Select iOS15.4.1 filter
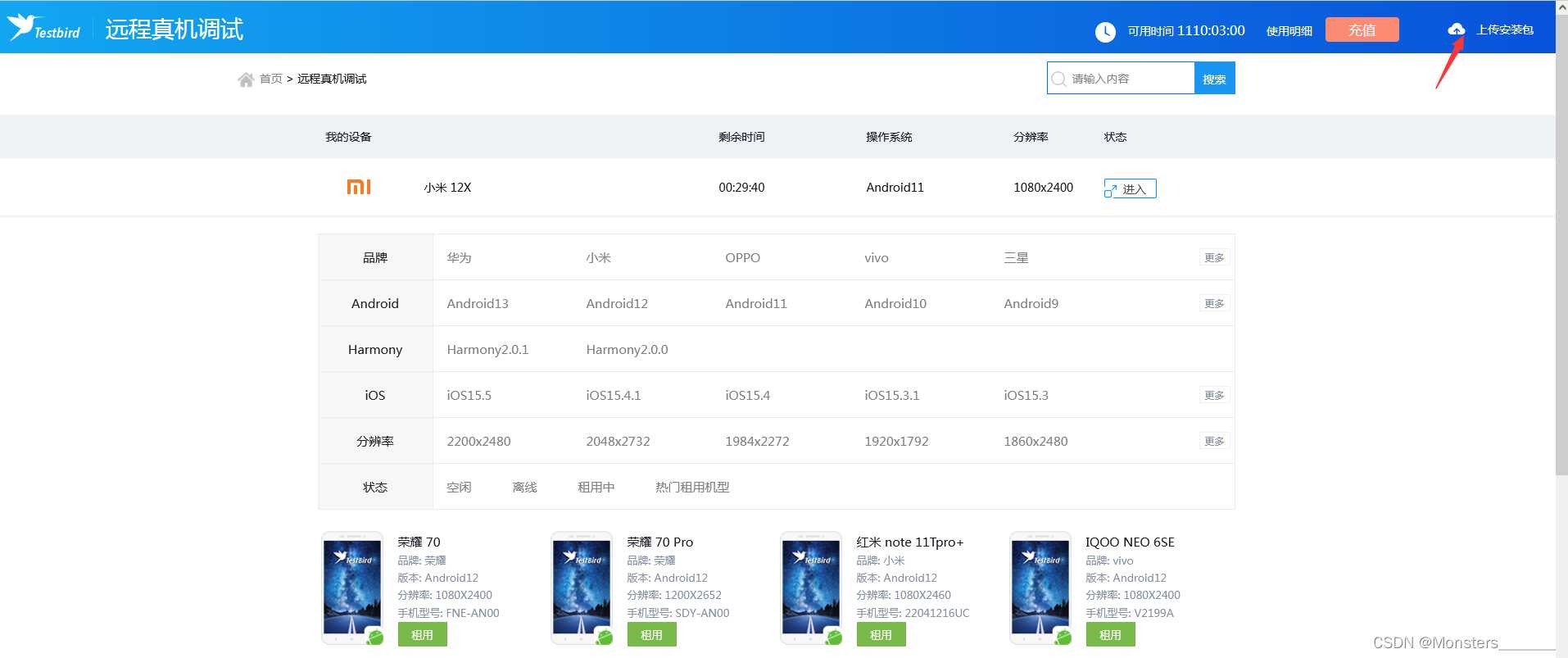This screenshot has width=1568, height=658. pyautogui.click(x=613, y=395)
